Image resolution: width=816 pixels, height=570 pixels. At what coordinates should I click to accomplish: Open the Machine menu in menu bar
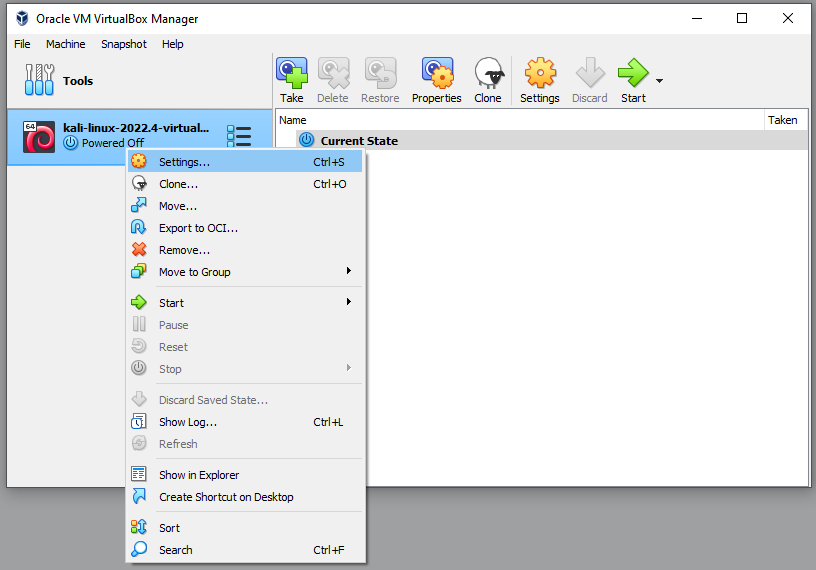tap(66, 44)
